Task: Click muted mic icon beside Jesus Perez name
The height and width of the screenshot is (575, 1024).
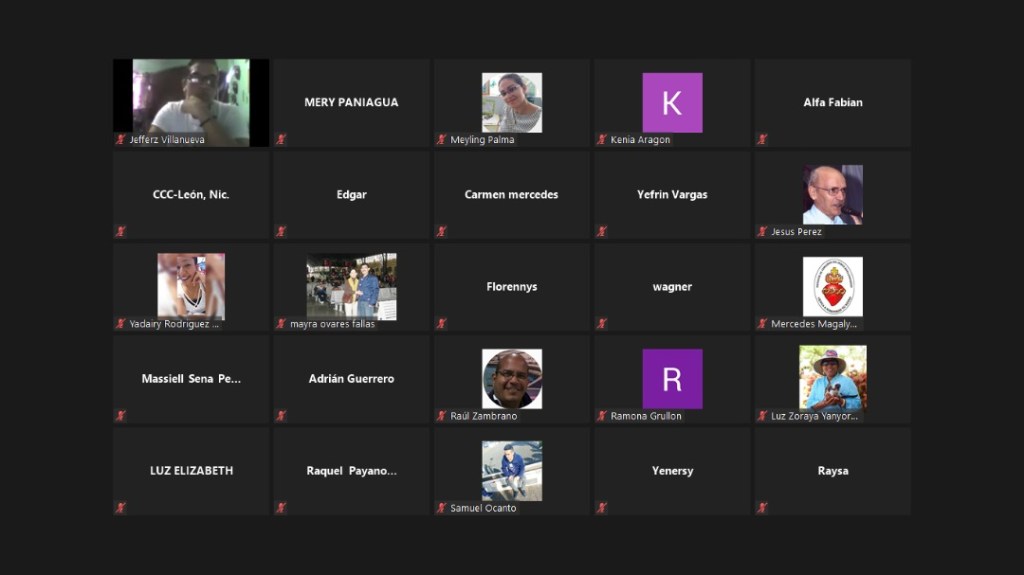Action: pyautogui.click(x=762, y=232)
